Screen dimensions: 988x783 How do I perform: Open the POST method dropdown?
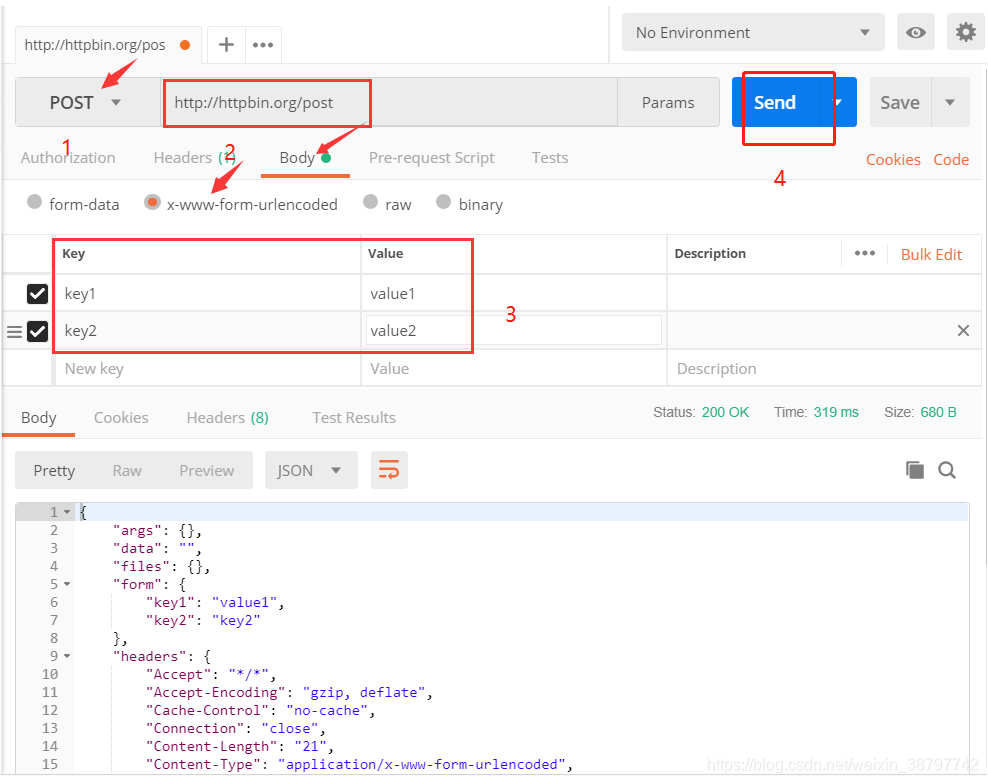[88, 102]
